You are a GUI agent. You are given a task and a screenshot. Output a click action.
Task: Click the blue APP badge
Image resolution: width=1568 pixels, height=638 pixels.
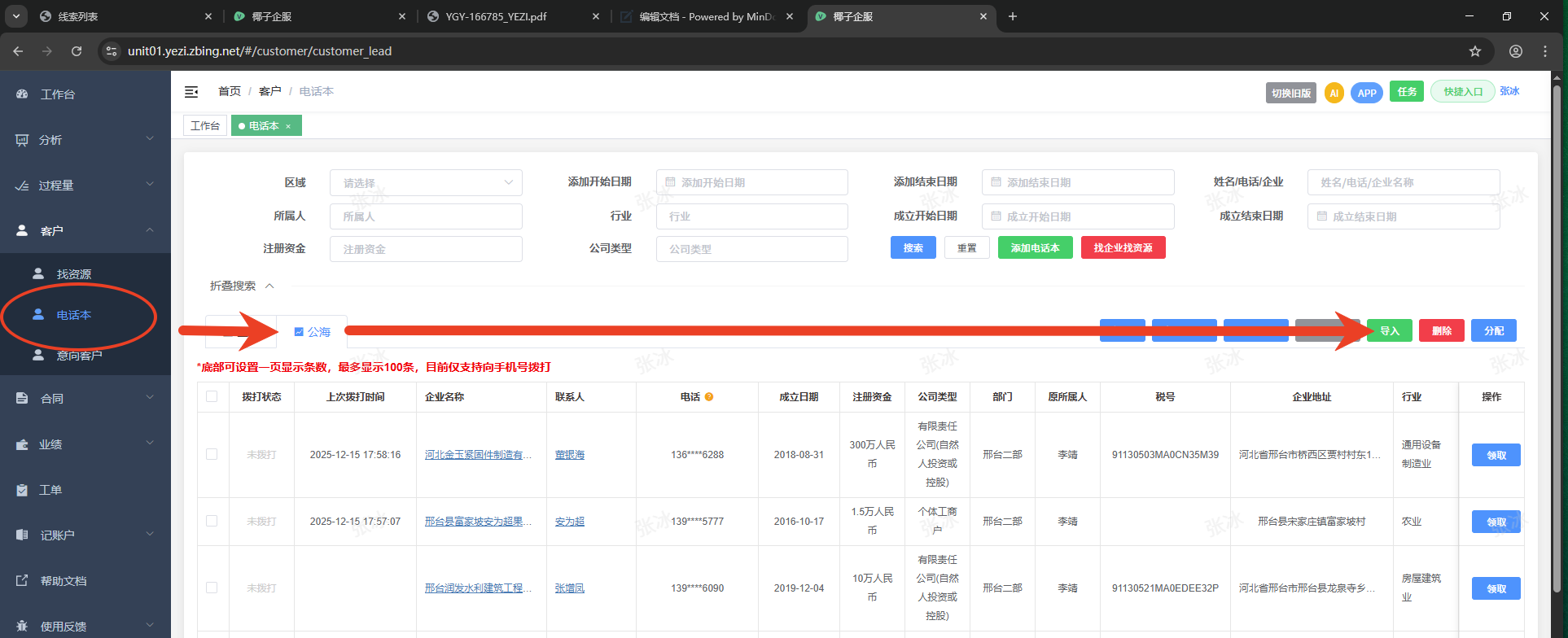(x=1367, y=93)
